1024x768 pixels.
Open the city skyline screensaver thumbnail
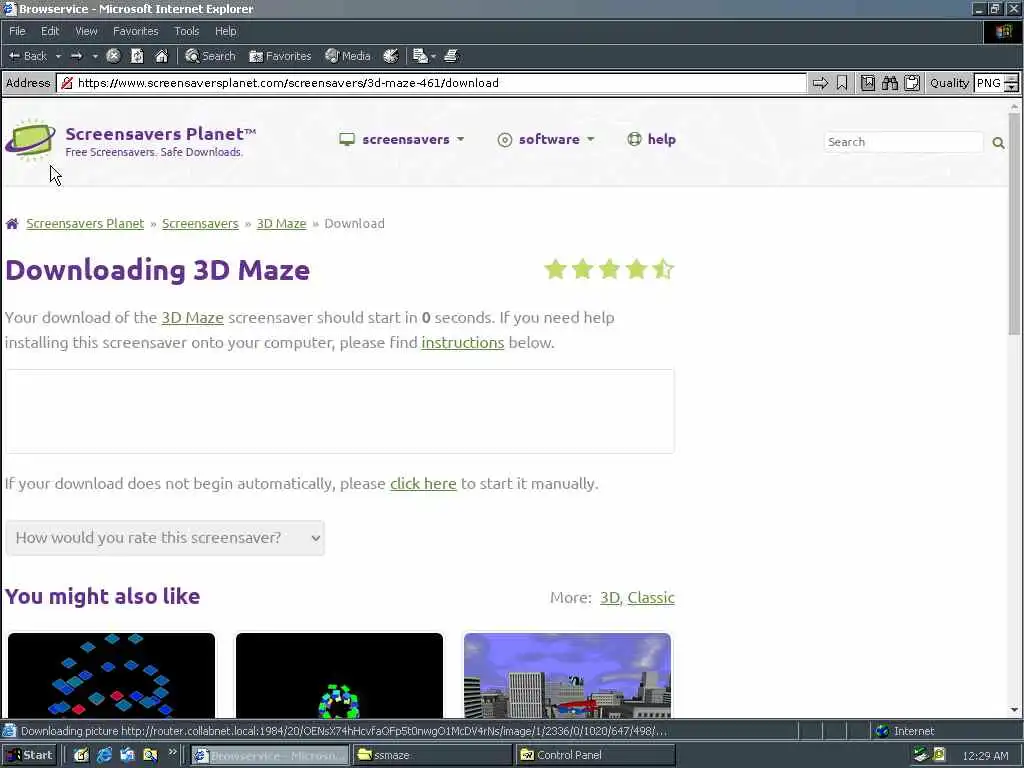(x=567, y=675)
